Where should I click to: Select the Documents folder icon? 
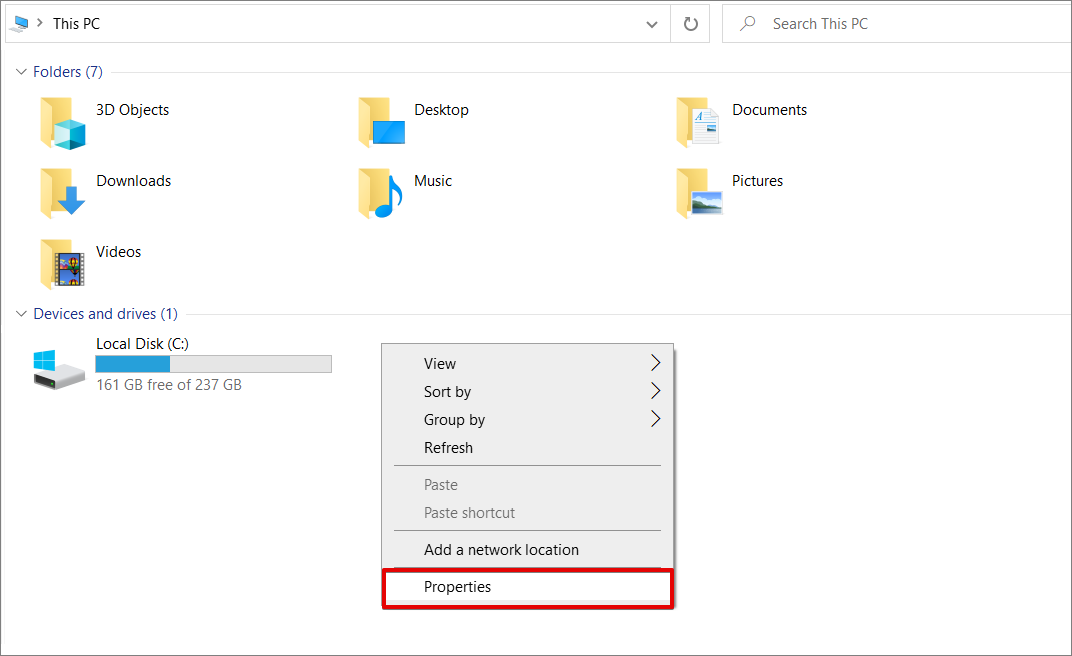[698, 123]
